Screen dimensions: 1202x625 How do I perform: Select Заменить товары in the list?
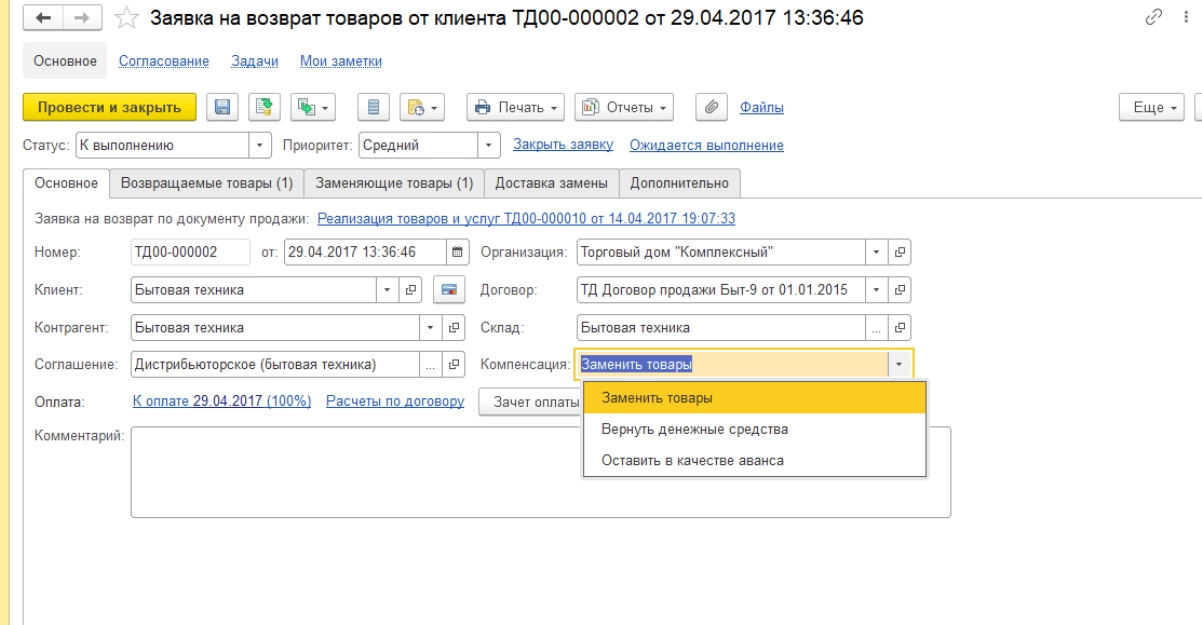tap(755, 398)
